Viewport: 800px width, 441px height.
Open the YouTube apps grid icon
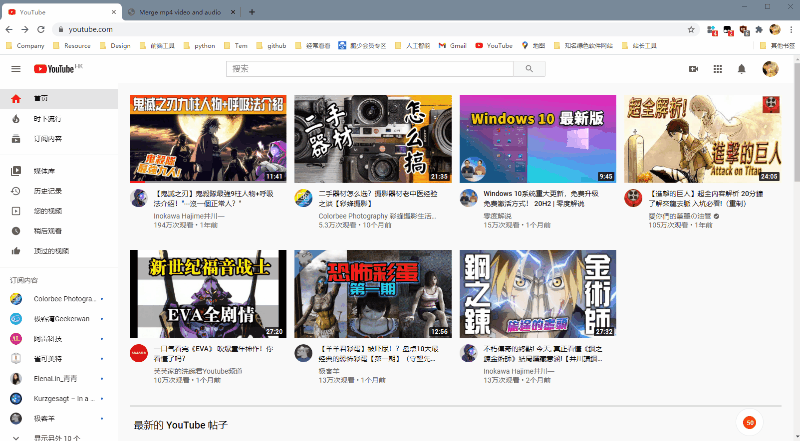[717, 69]
